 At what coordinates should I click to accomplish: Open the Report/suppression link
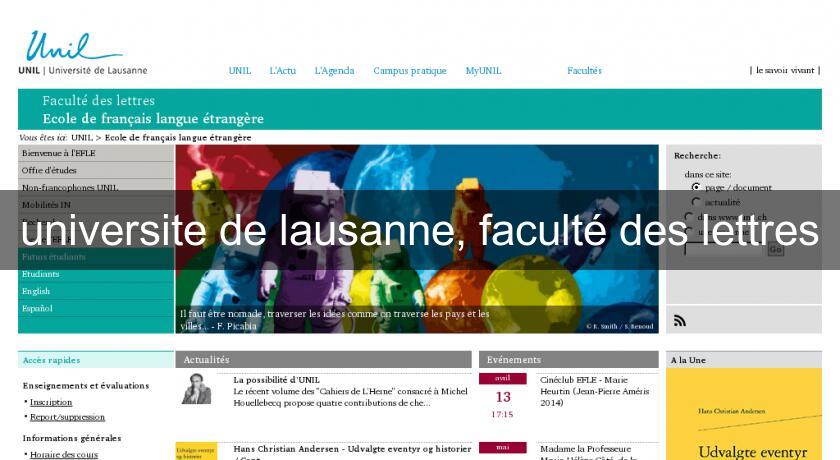tap(68, 417)
